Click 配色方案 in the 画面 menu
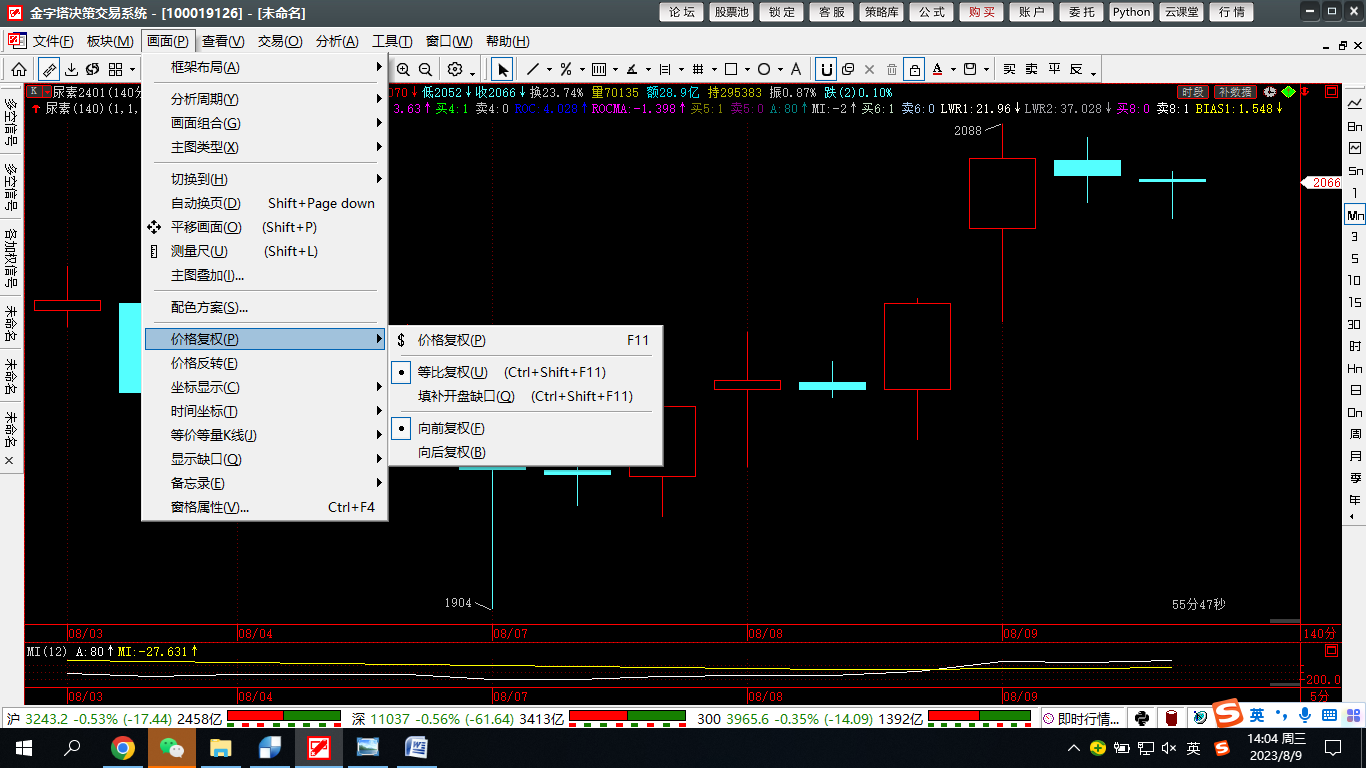 (209, 307)
